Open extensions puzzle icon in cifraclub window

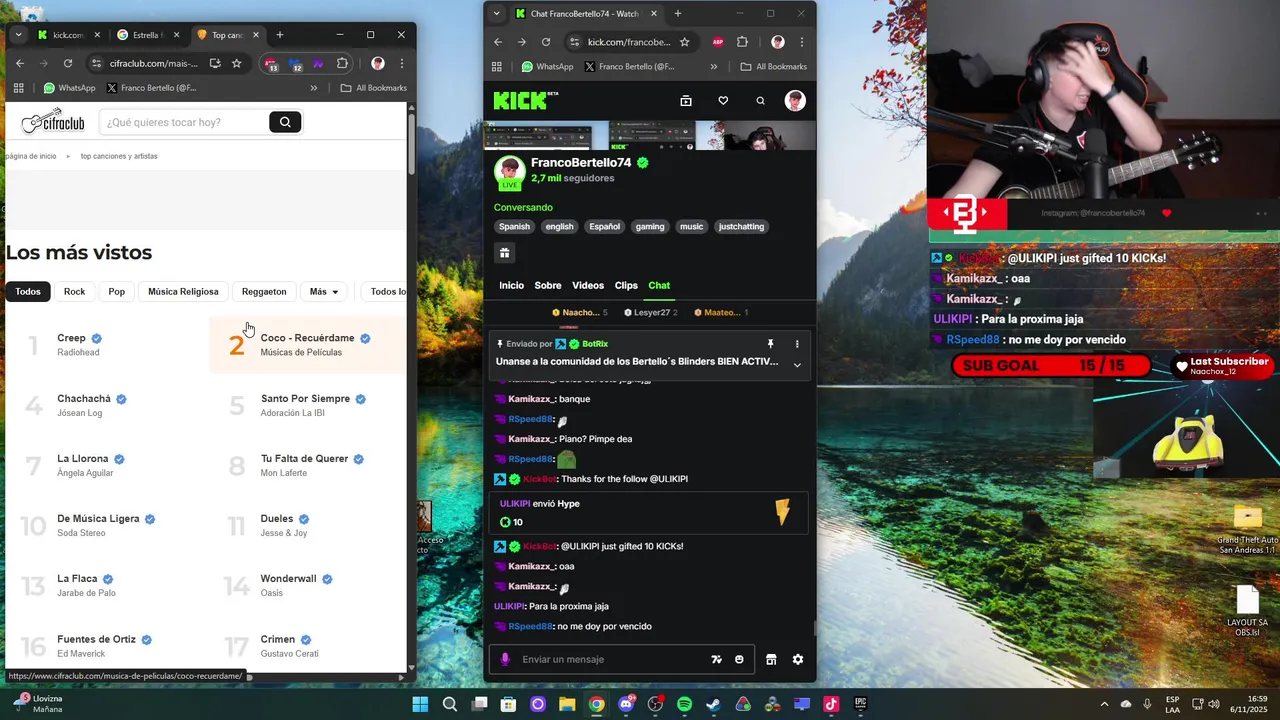[343, 63]
